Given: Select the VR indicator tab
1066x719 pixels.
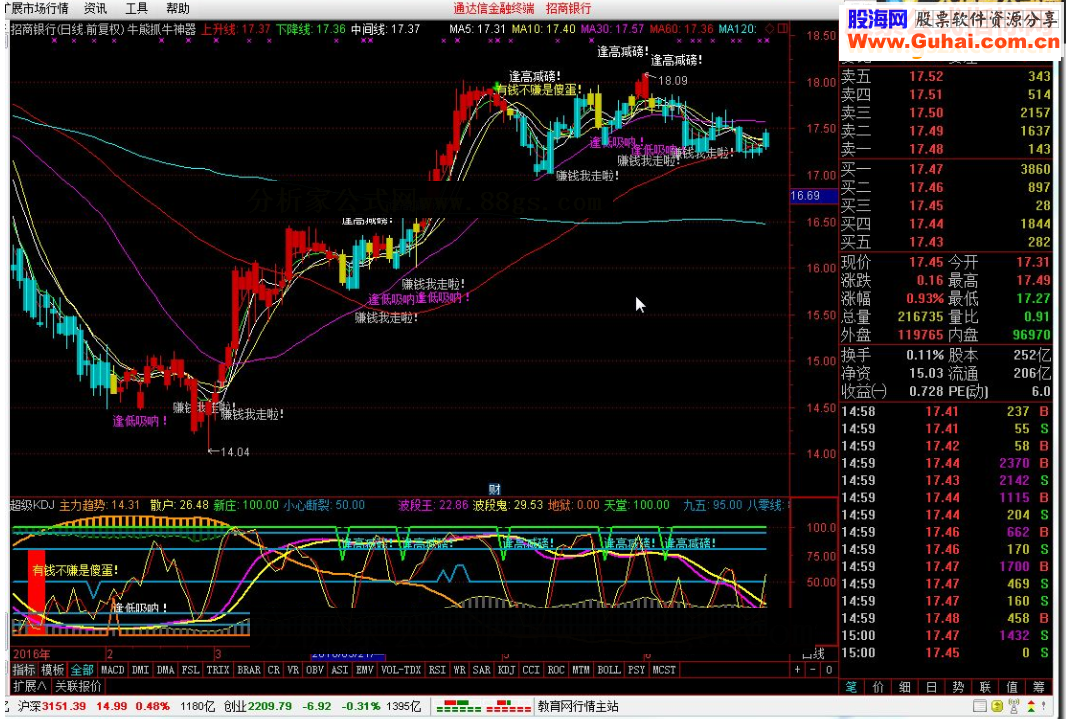Looking at the screenshot, I should (x=293, y=670).
